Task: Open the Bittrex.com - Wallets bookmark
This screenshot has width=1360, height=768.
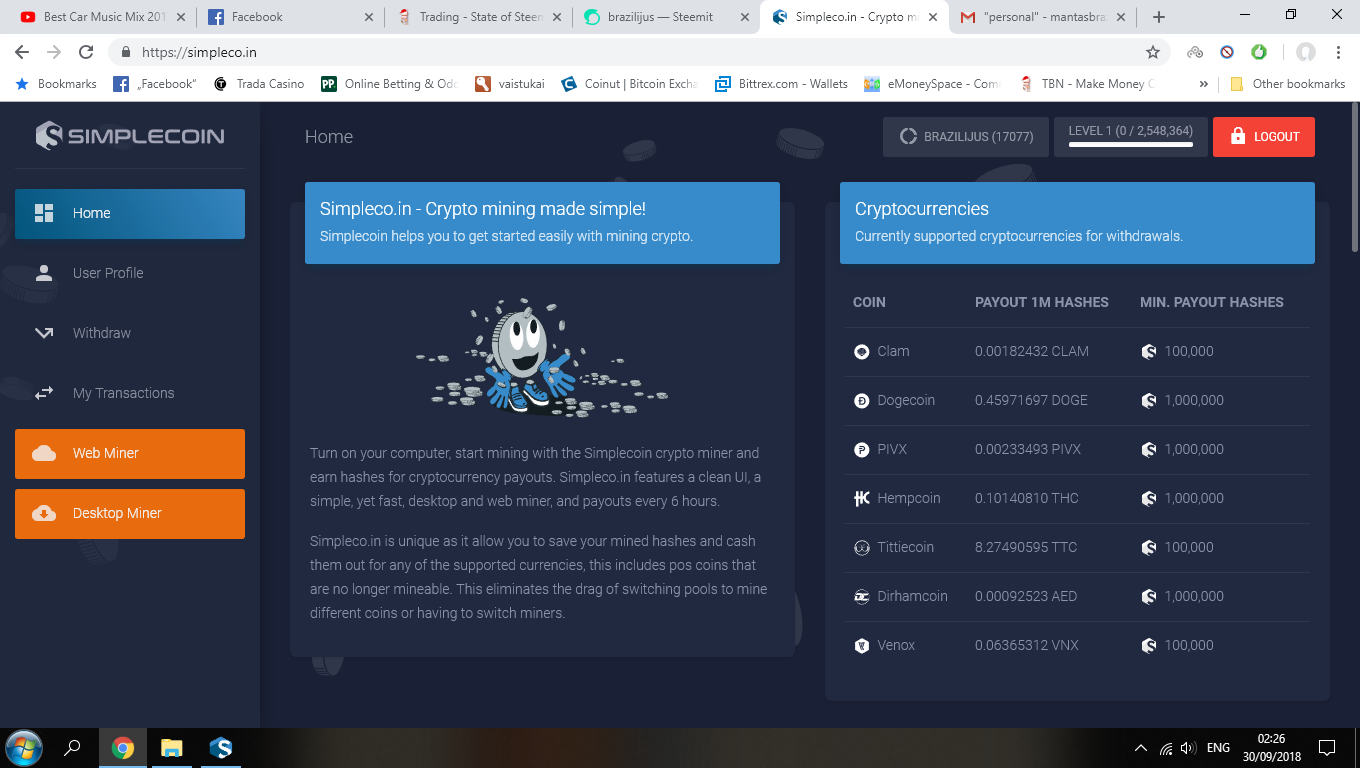Action: 781,84
